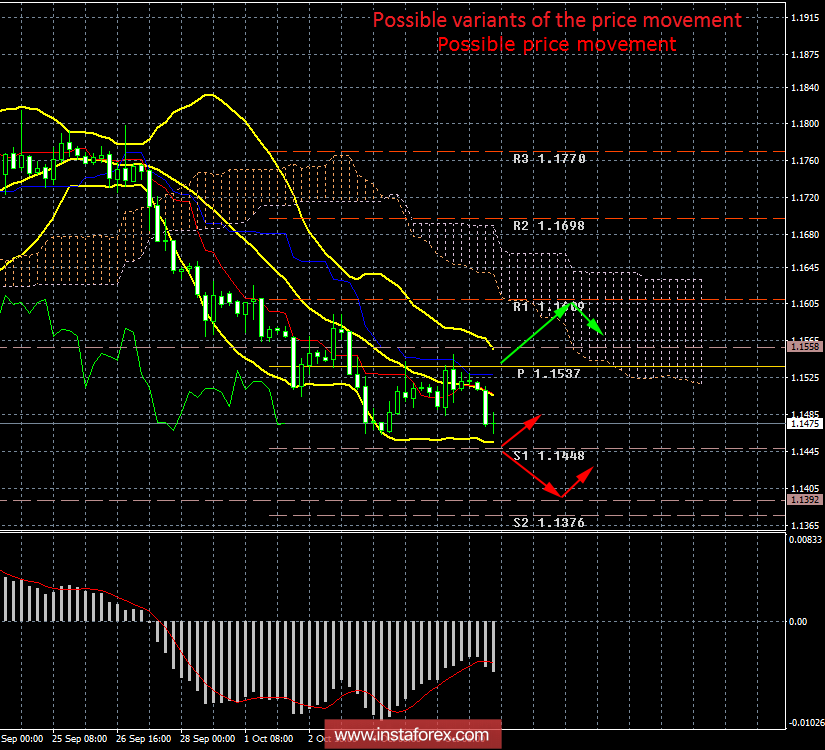Click the 25 Sep 08:00 time label

79,739
